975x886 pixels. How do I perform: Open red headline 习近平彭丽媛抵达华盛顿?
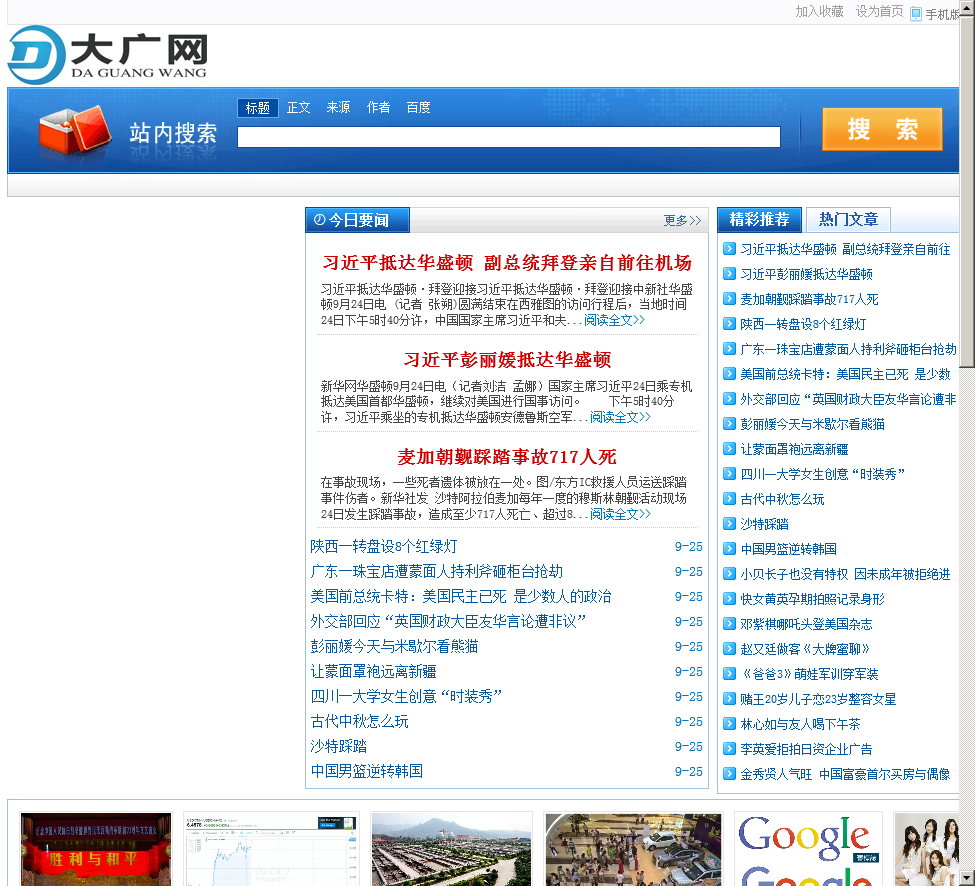(507, 359)
